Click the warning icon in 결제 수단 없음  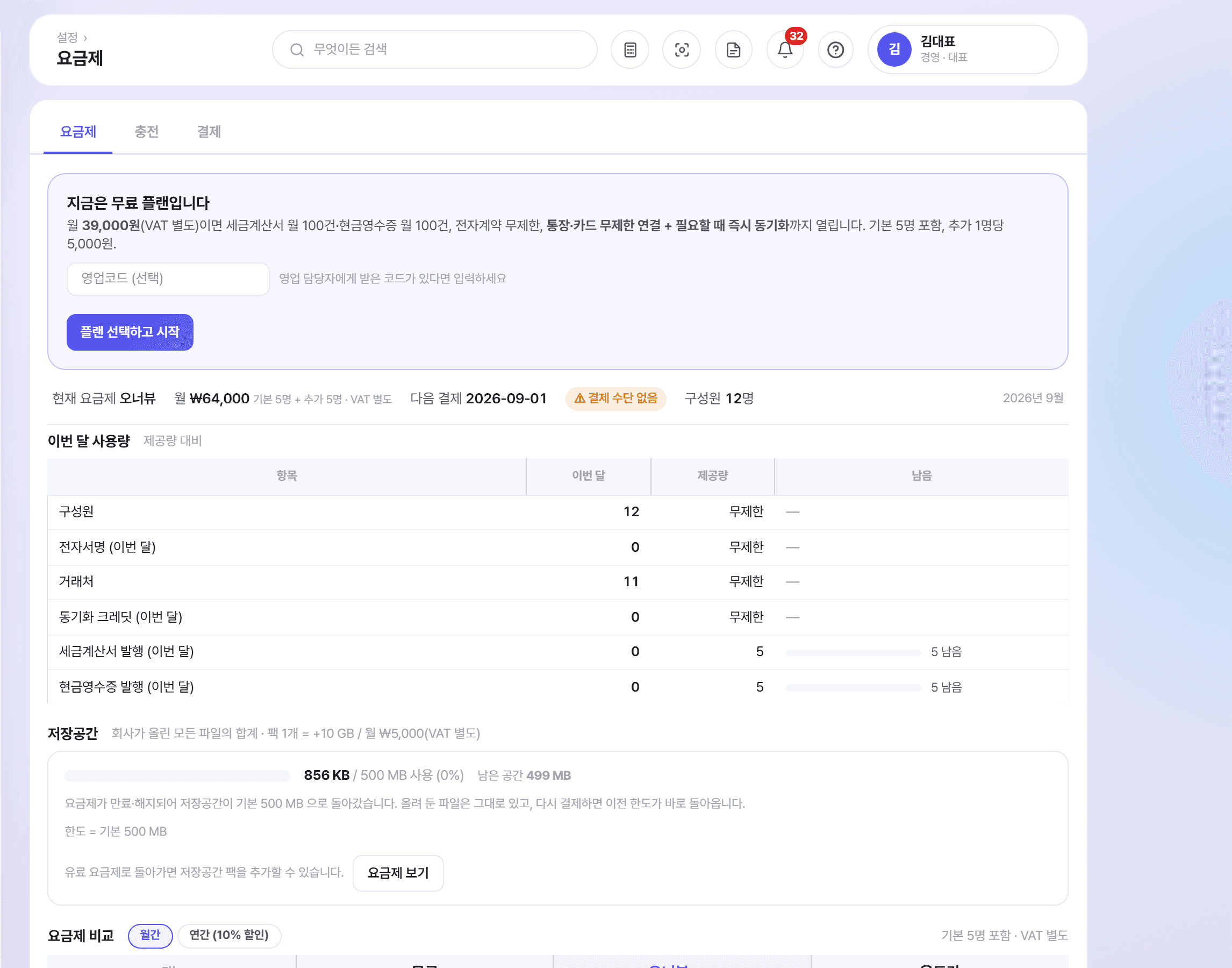click(x=579, y=398)
